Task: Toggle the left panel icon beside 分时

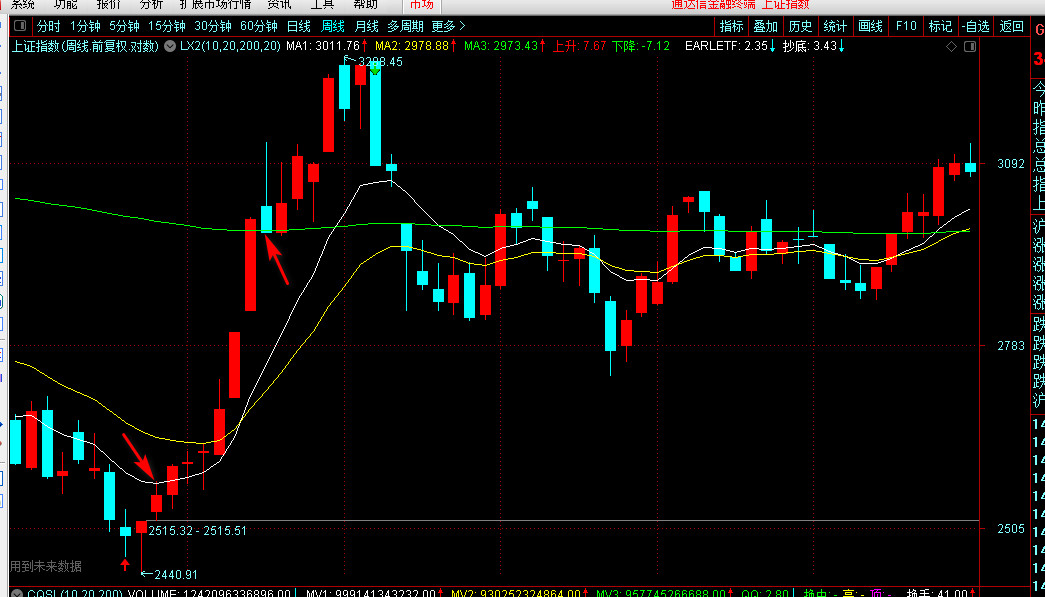Action: tap(20, 26)
